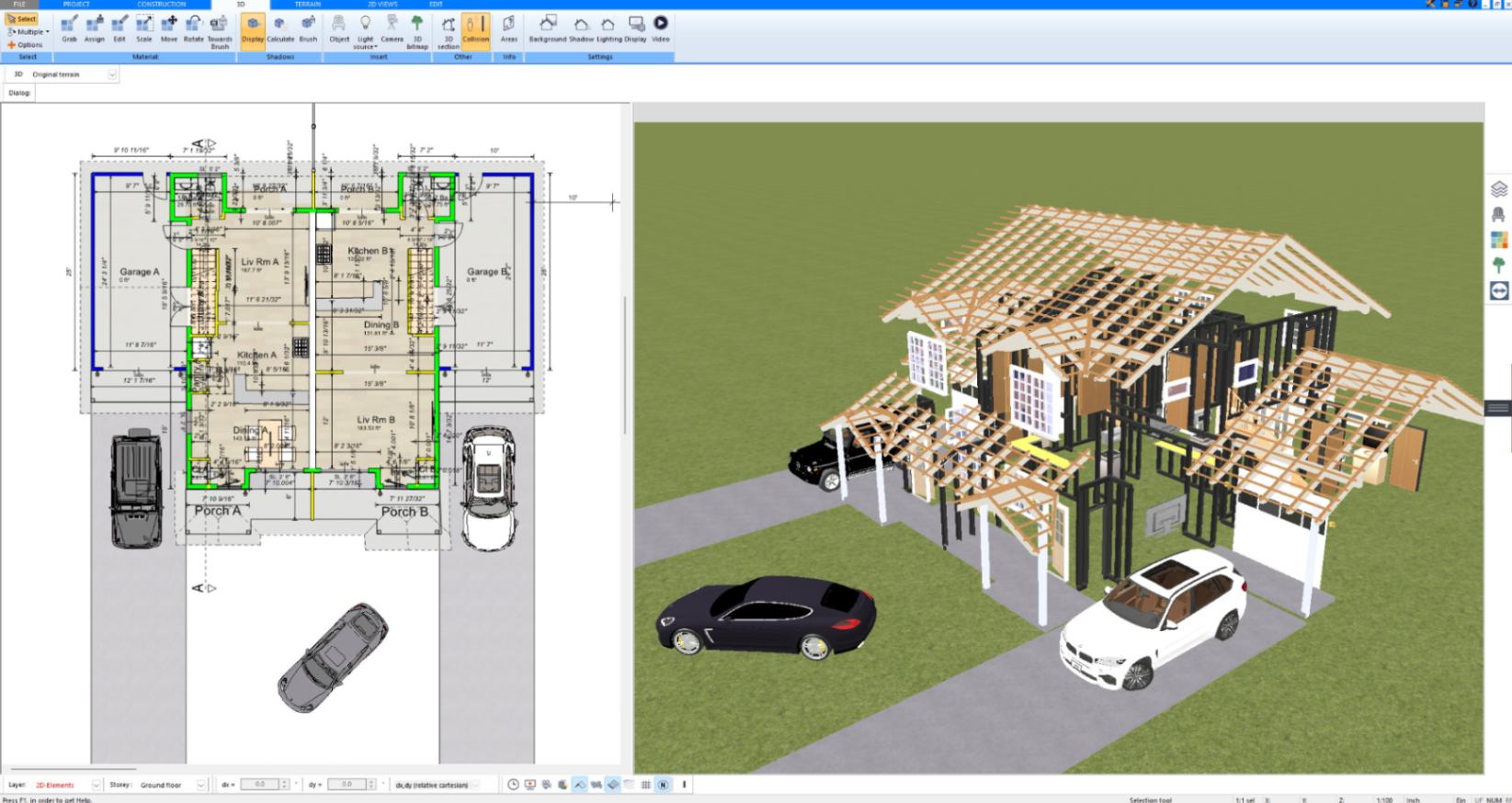The height and width of the screenshot is (803, 1512).
Task: Create a 3D section
Action: 449,31
